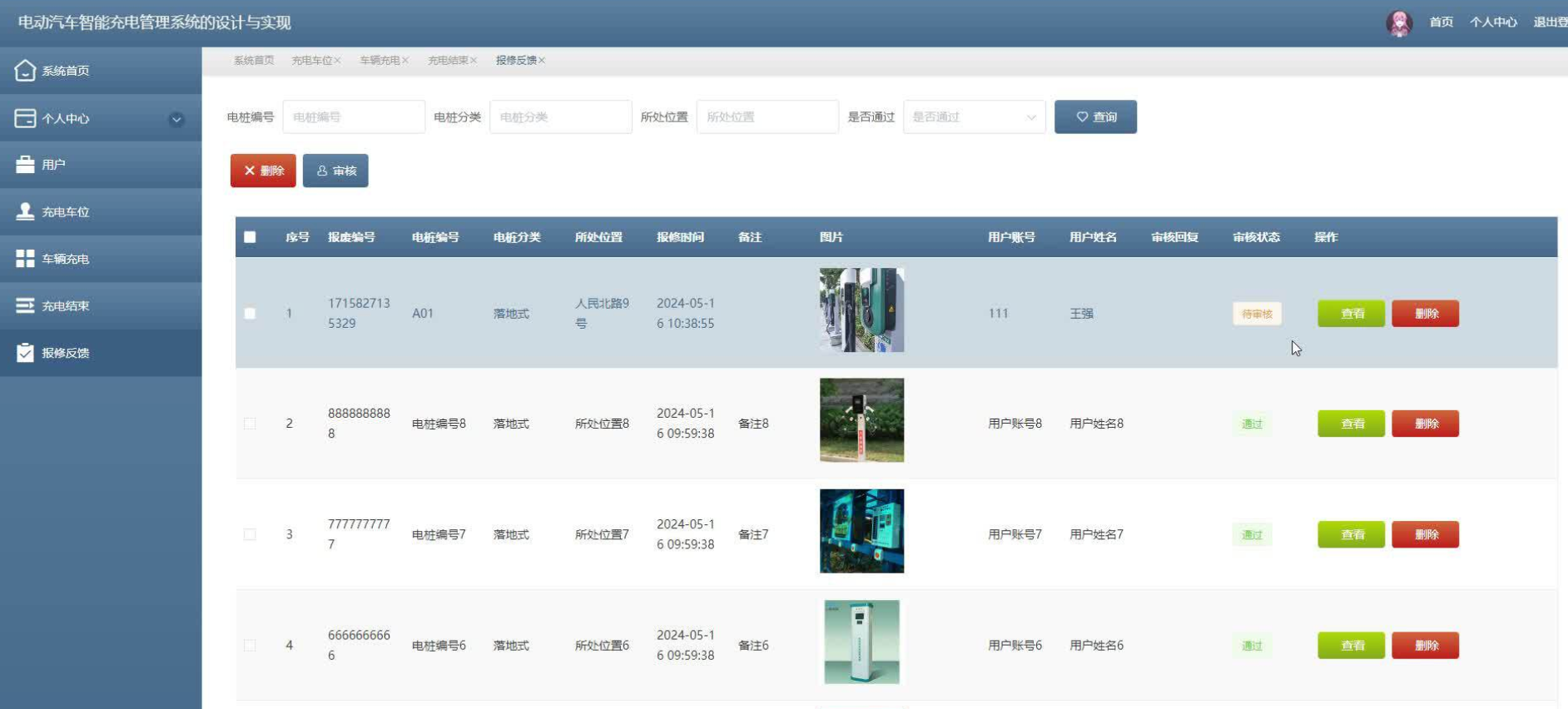Click the 通过 status tag in row 3
The image size is (1568, 709).
pyautogui.click(x=1252, y=535)
